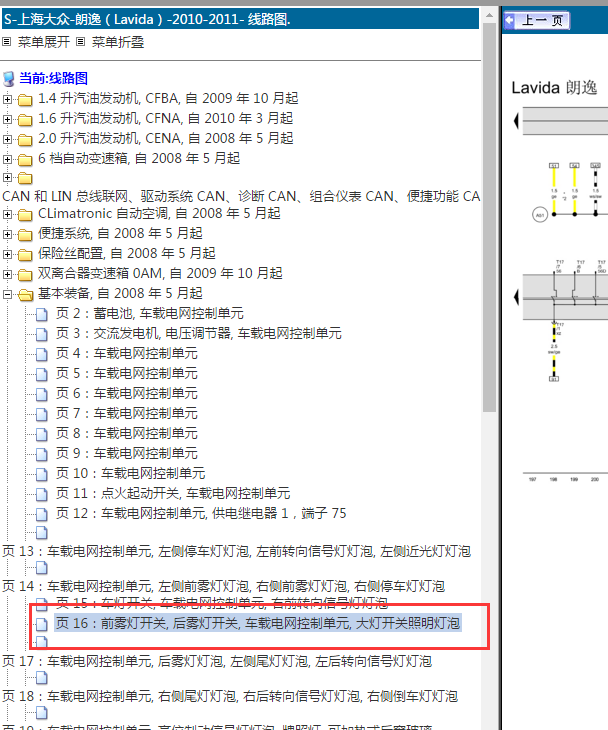Expand the 双离合器变速箱 0AM folder
The height and width of the screenshot is (730, 608).
7,274
